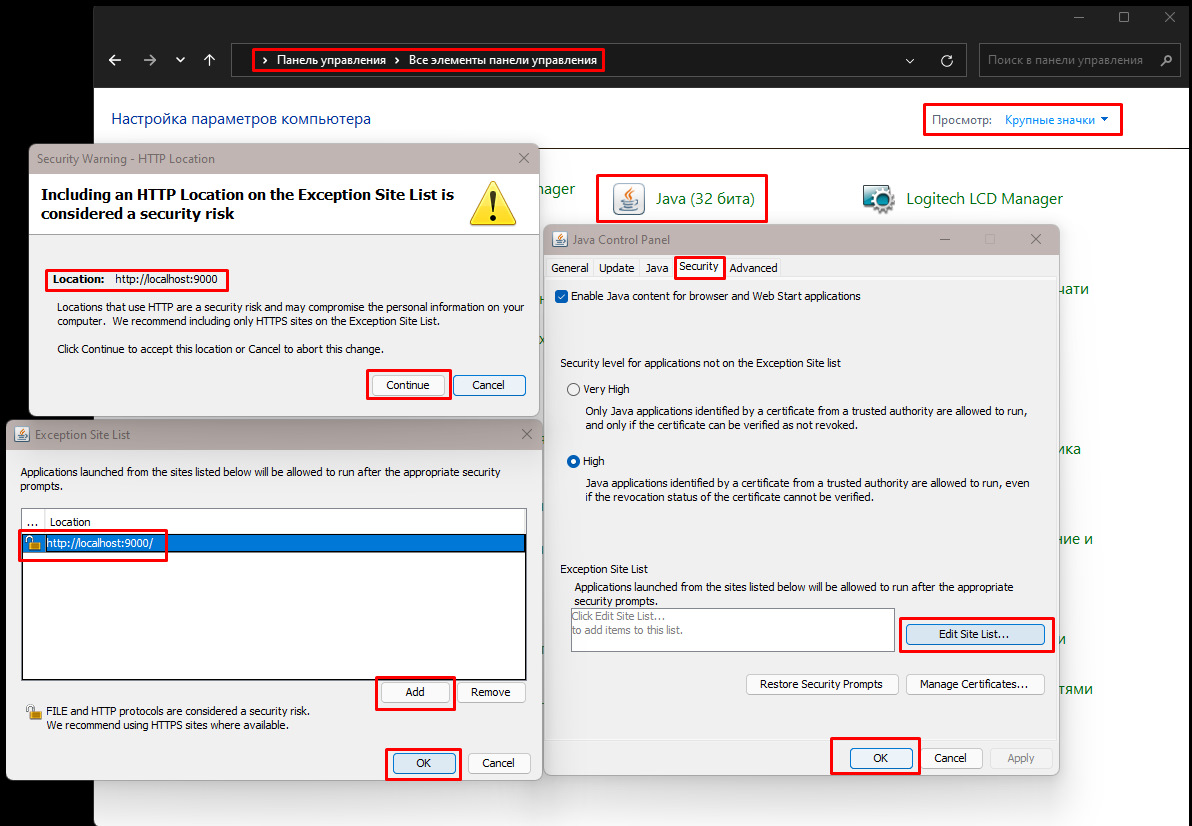Screen dimensions: 1192x826
Task: Switch to the Update tab
Action: [617, 267]
